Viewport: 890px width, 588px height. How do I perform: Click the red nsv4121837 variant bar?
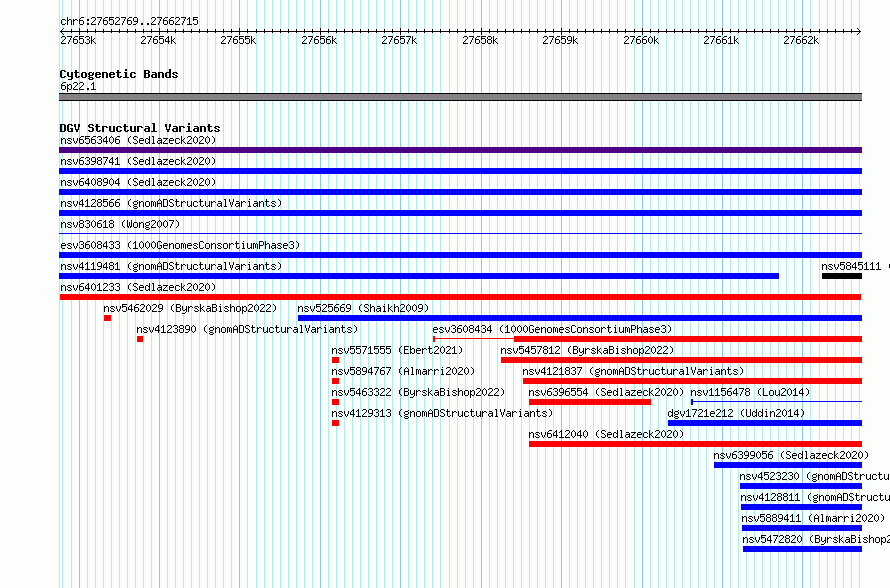692,381
